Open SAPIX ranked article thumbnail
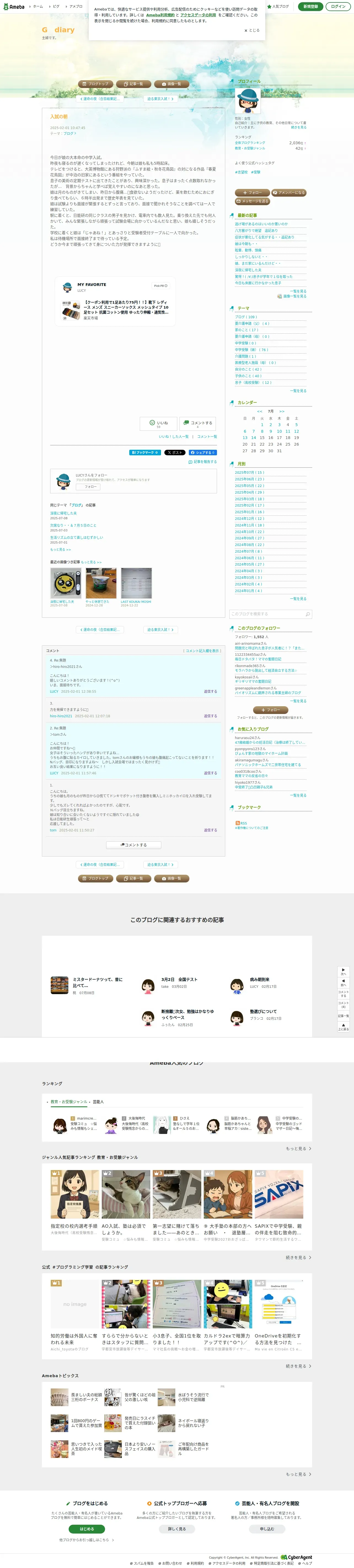Screen dimensions: 354x1568 pyautogui.click(x=278, y=1194)
